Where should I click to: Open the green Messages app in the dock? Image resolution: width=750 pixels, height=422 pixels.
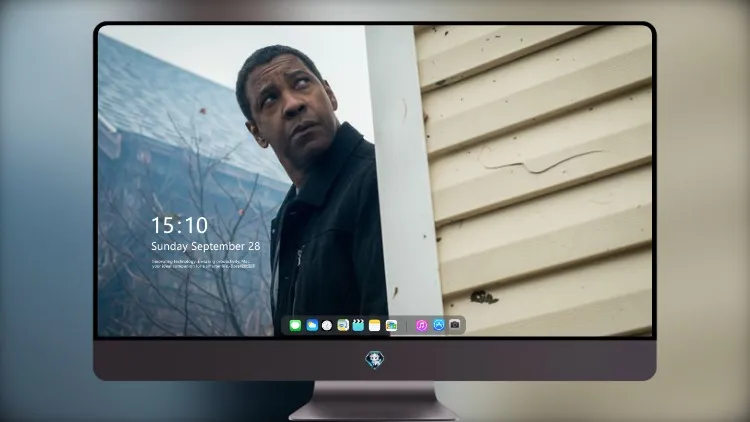coord(295,325)
